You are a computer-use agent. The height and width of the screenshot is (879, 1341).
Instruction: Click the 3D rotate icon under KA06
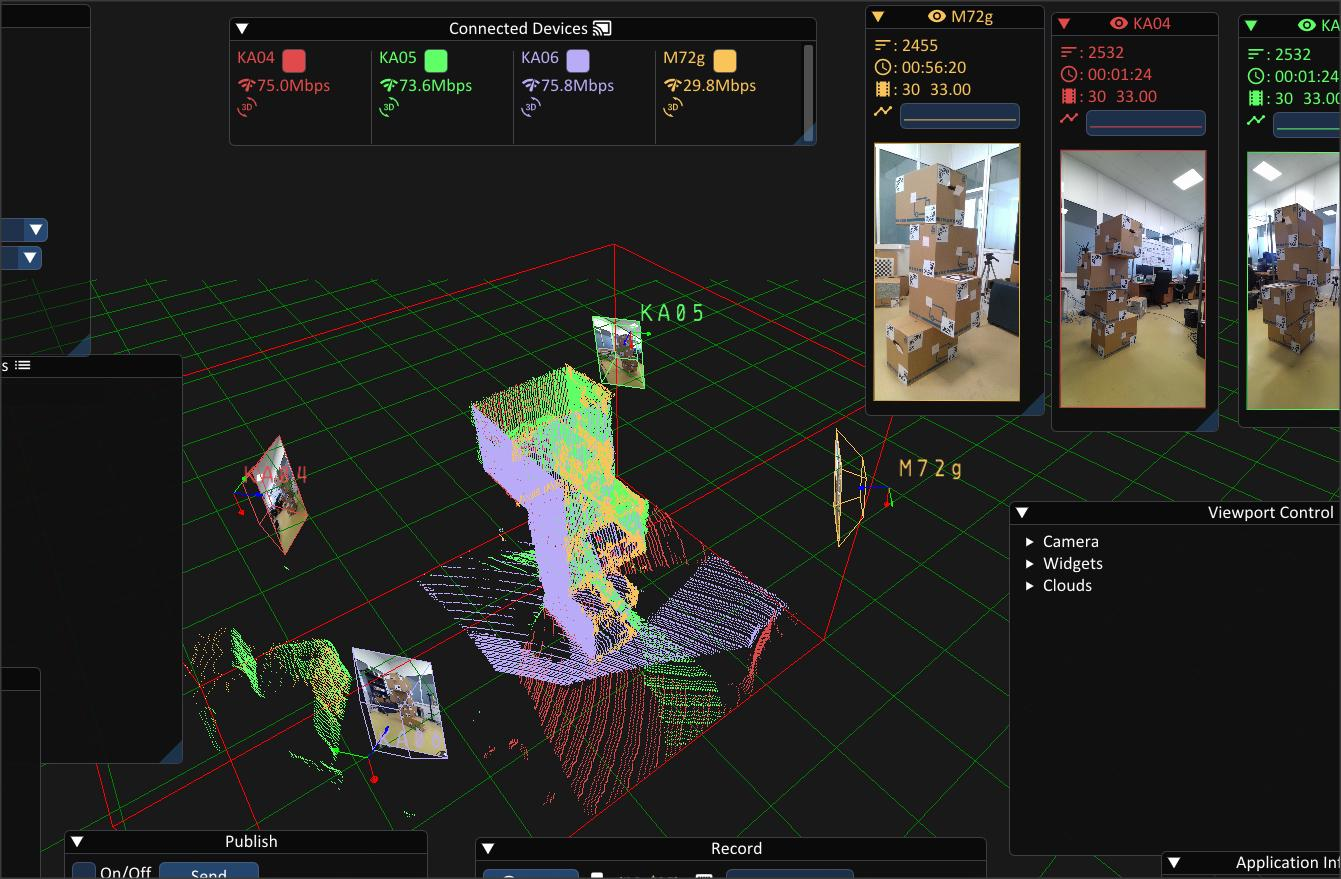point(531,107)
